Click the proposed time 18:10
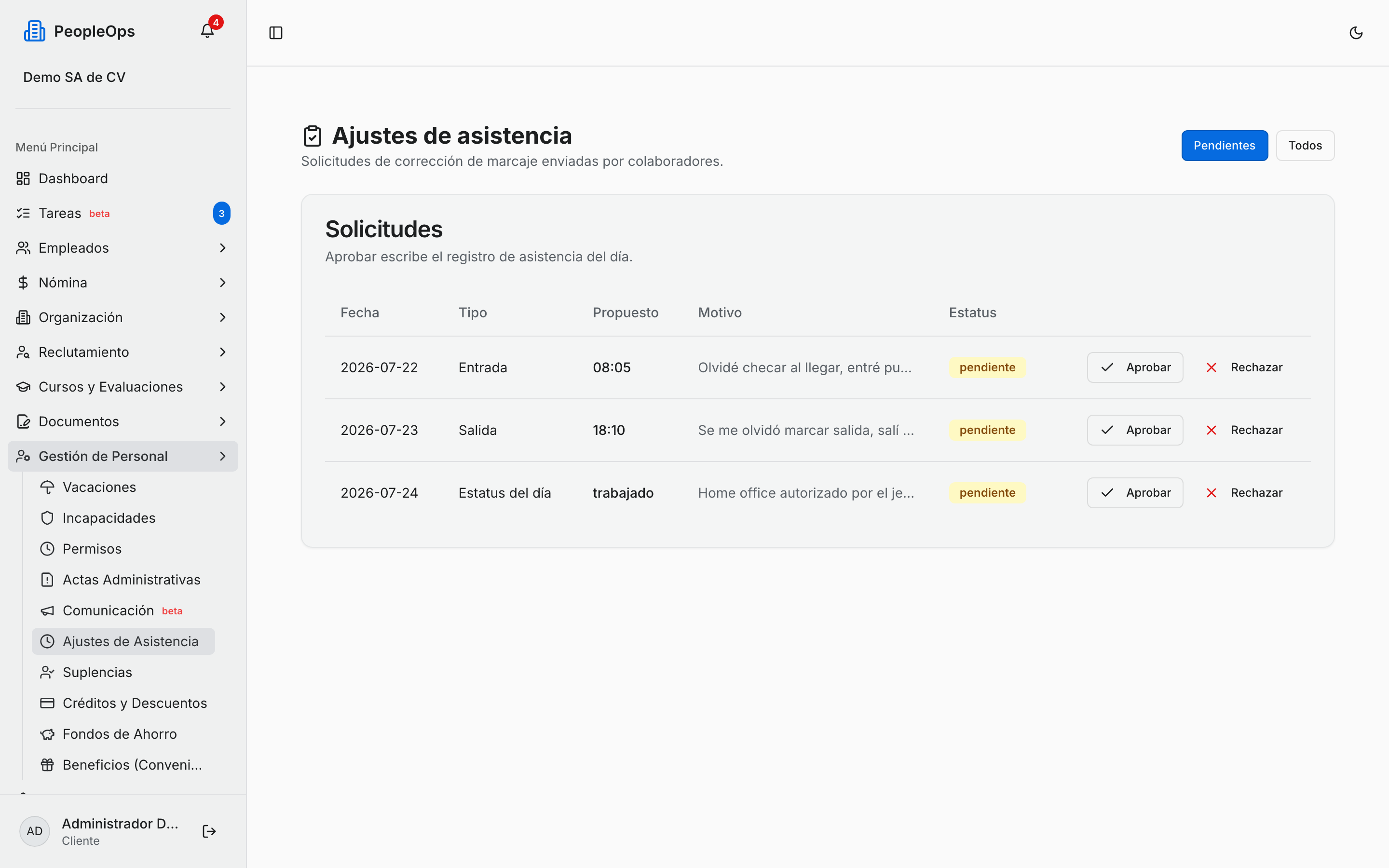 (608, 430)
